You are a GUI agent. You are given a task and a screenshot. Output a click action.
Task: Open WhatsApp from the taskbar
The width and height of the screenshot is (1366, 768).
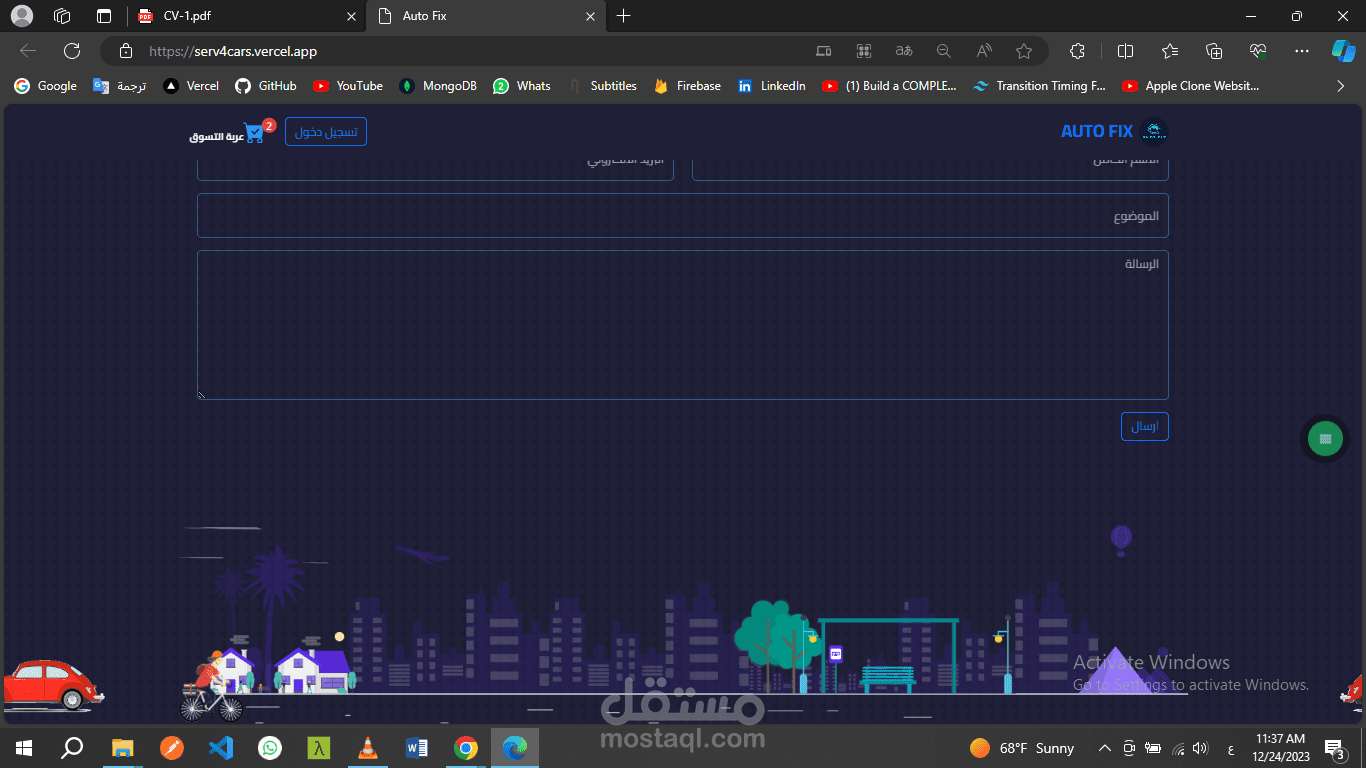270,747
